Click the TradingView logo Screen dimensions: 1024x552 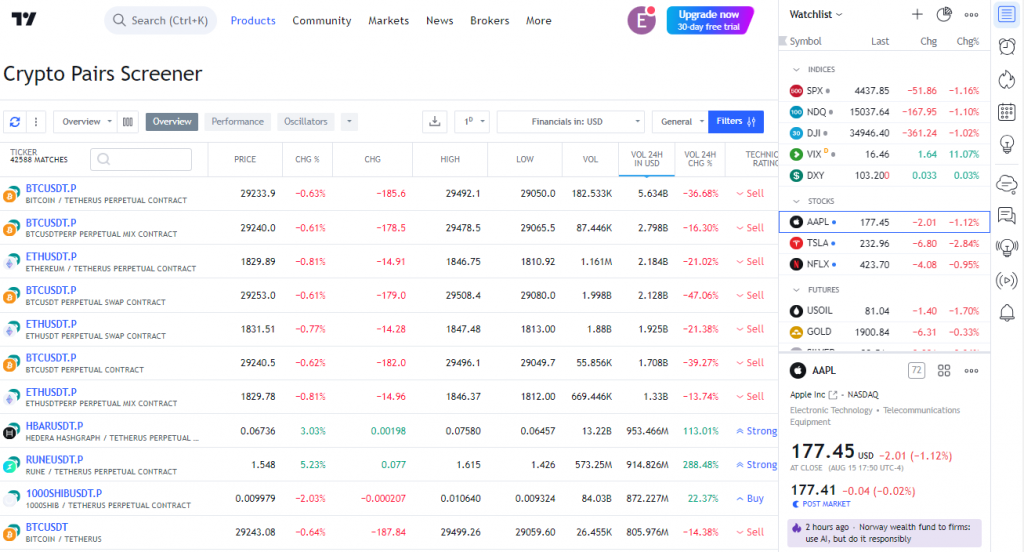coord(24,20)
